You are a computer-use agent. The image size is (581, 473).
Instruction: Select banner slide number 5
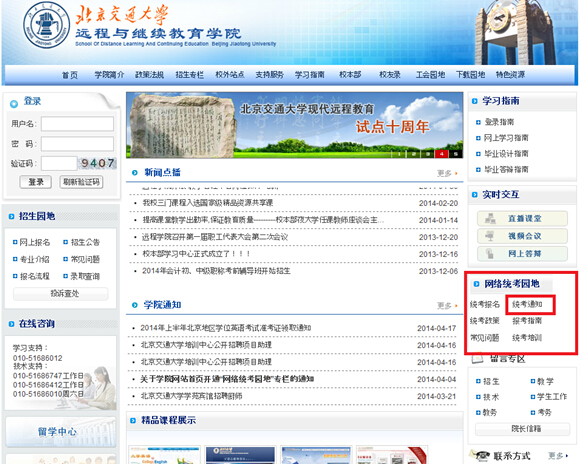(456, 154)
